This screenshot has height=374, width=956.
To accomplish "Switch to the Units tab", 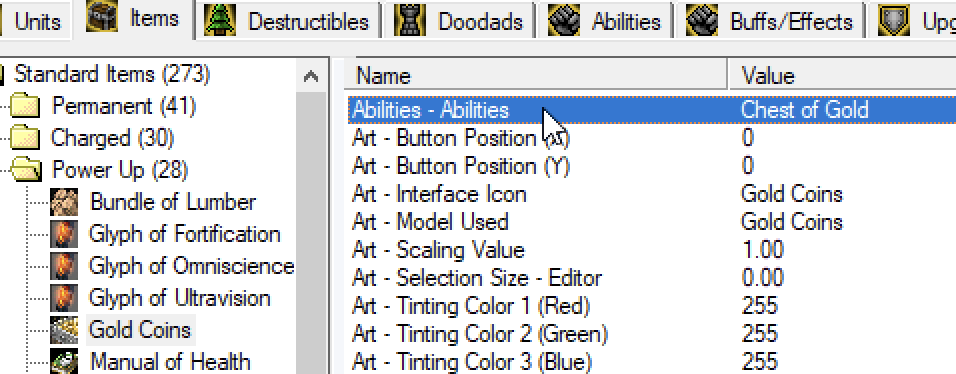I will pos(34,22).
